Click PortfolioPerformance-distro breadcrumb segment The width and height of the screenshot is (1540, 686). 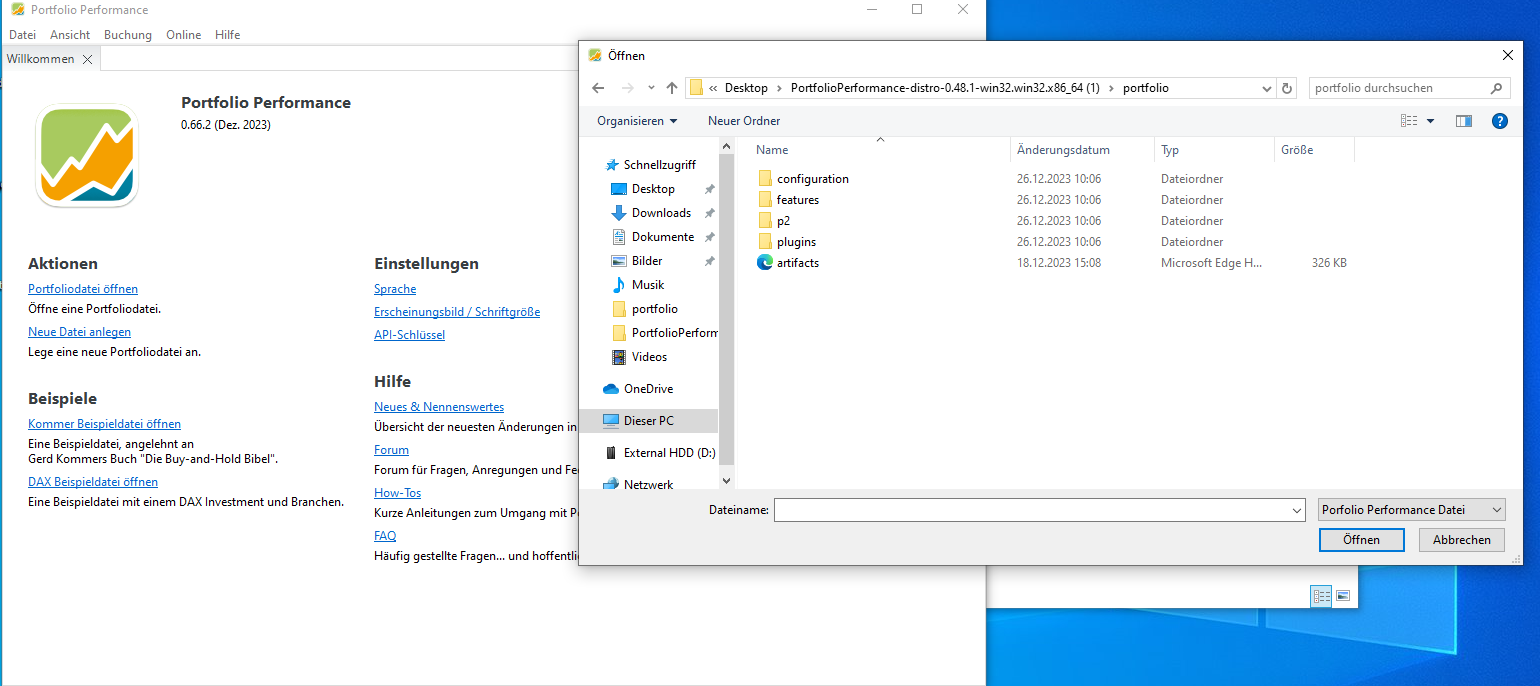coord(945,88)
